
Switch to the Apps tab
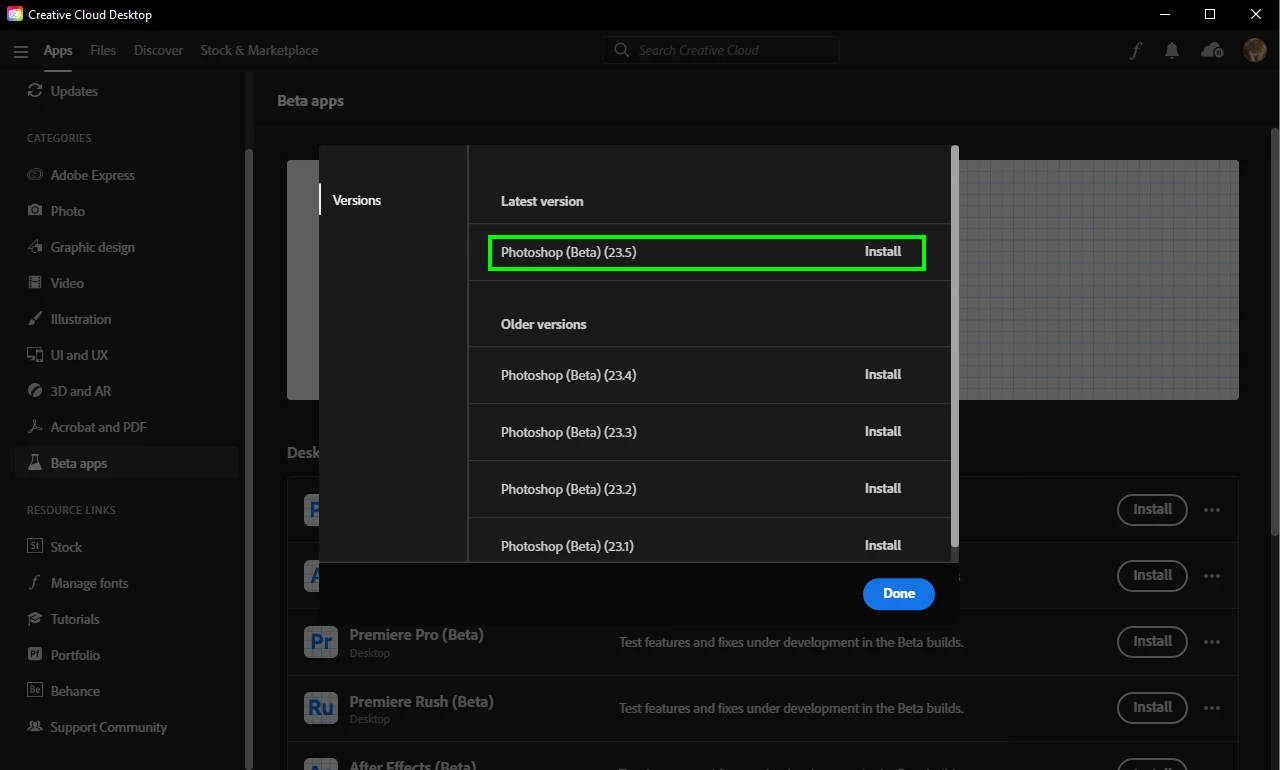pos(58,50)
